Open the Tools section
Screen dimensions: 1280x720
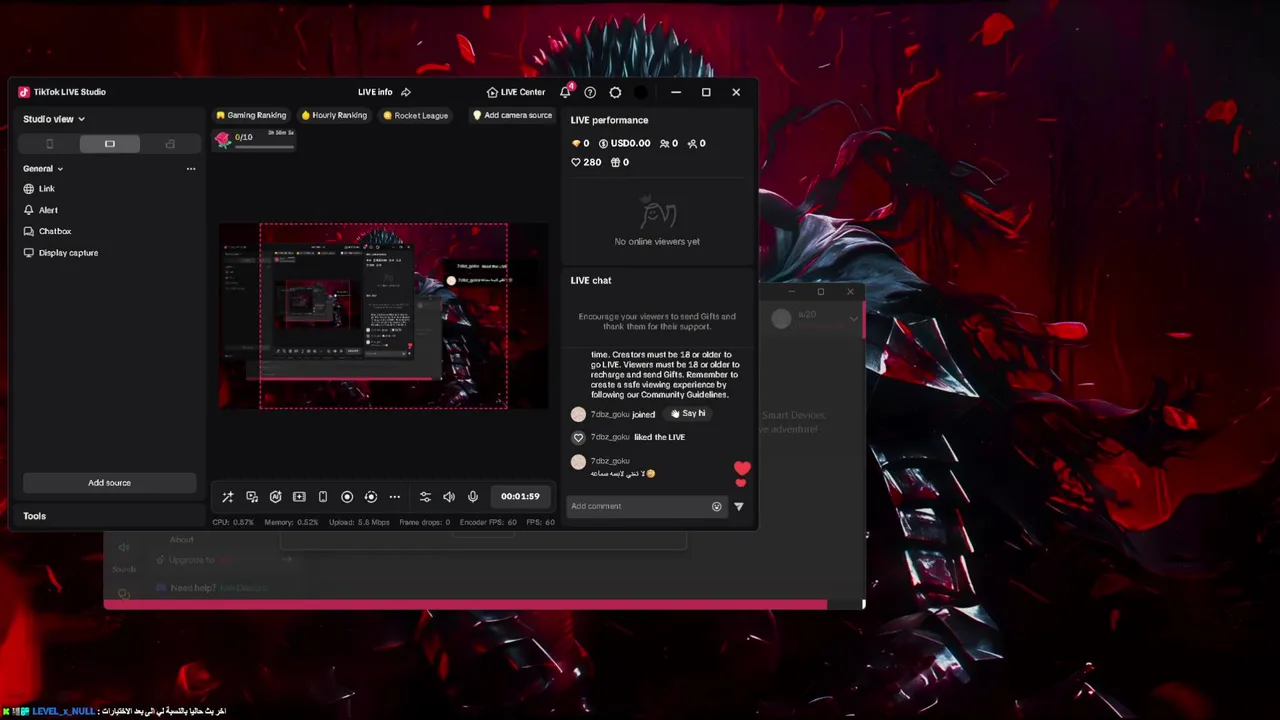point(34,516)
